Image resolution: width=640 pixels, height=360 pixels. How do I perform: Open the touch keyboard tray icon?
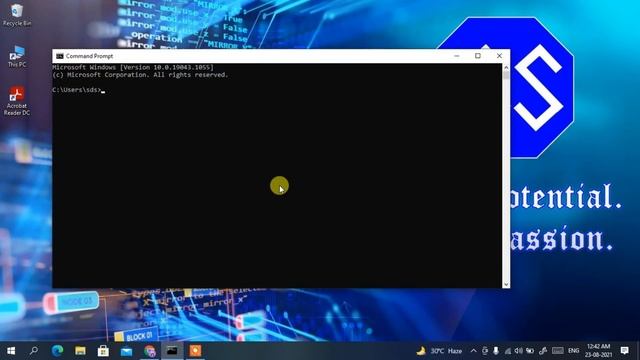tap(558, 351)
